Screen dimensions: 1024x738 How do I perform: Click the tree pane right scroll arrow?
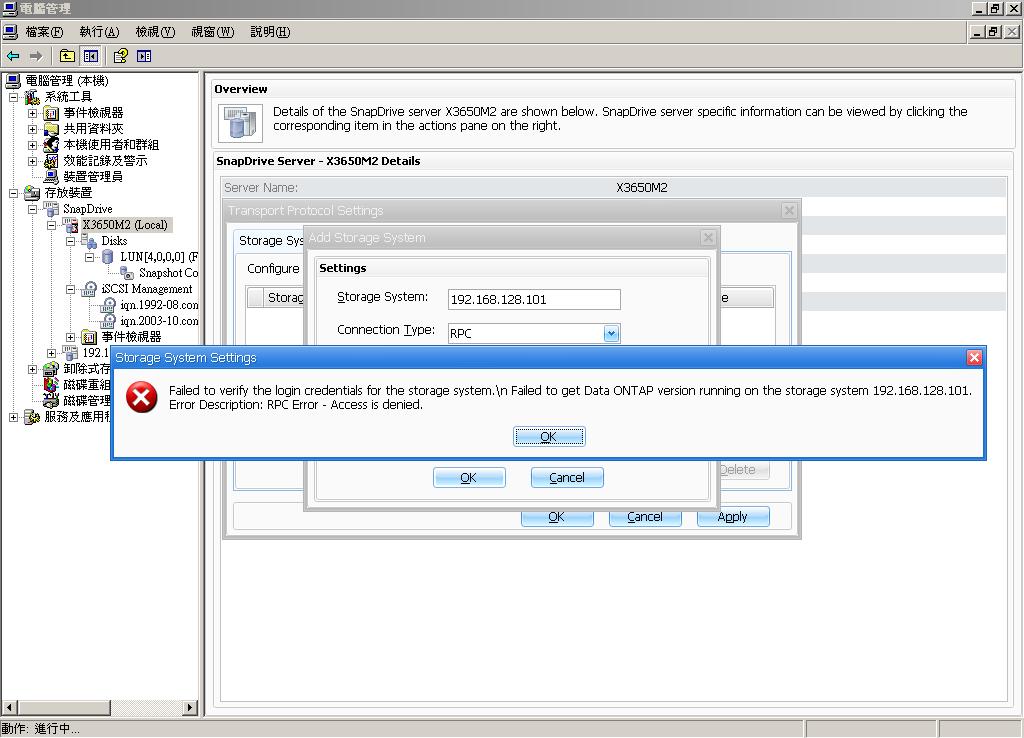tap(190, 707)
